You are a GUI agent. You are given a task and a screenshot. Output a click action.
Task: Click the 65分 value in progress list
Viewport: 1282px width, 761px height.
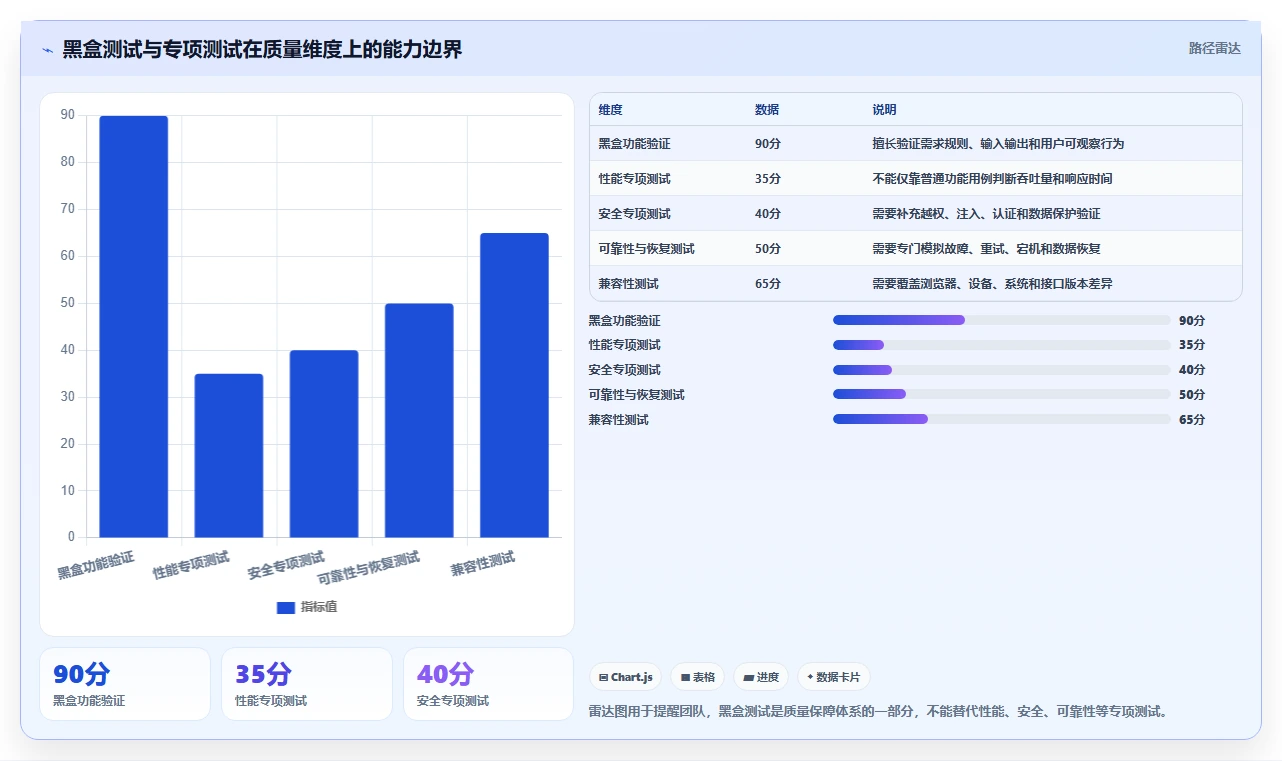tap(1192, 420)
